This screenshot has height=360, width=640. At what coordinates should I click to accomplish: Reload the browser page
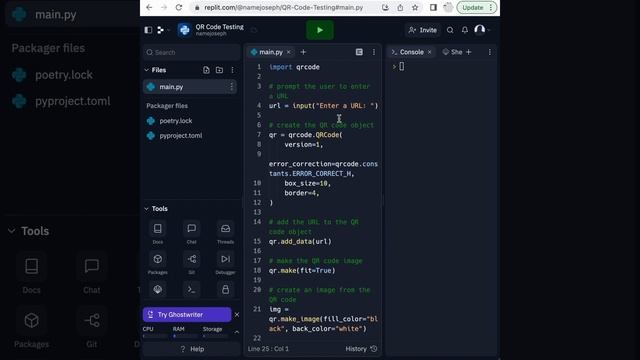coord(178,7)
